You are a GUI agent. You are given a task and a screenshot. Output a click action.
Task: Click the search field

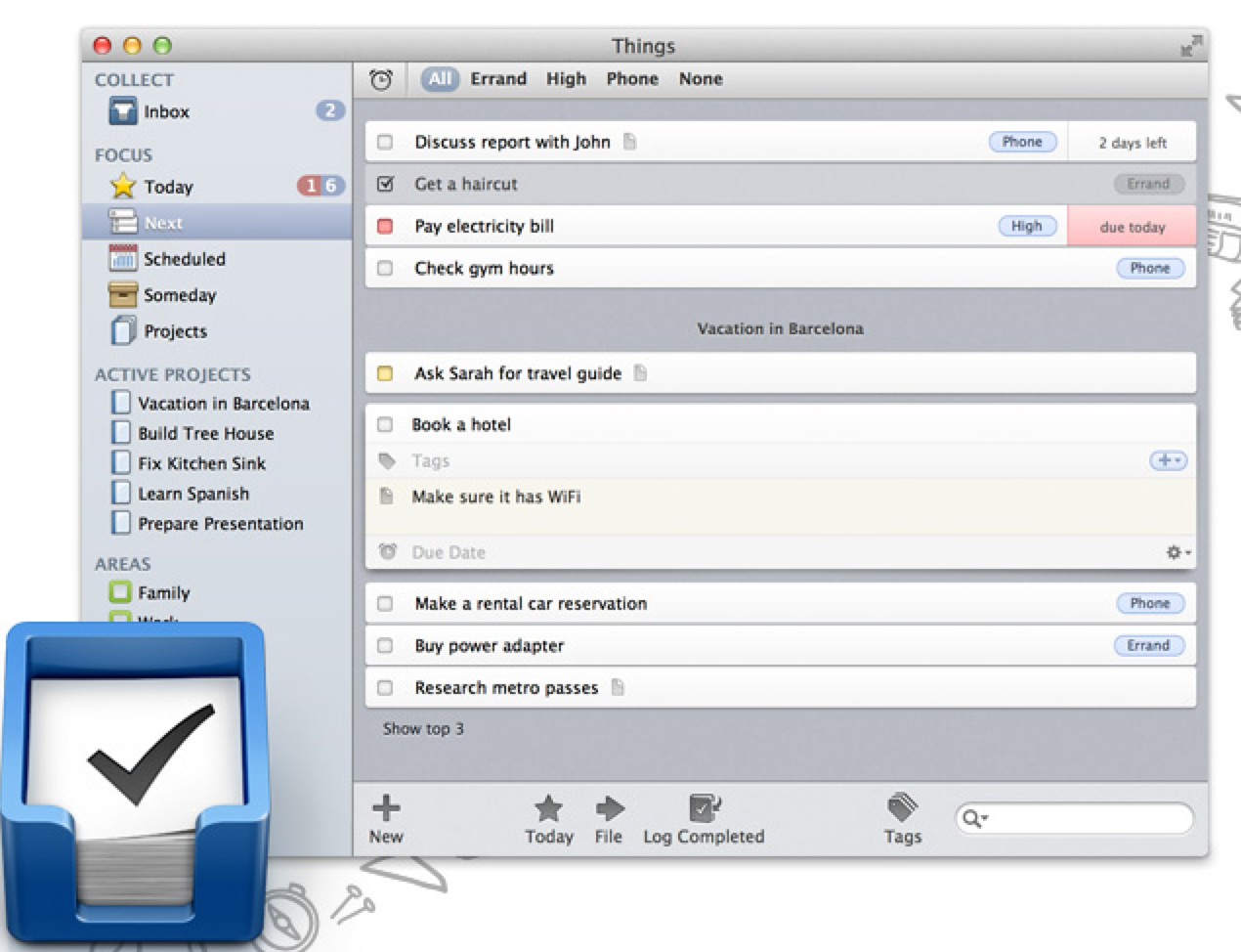tap(1074, 818)
